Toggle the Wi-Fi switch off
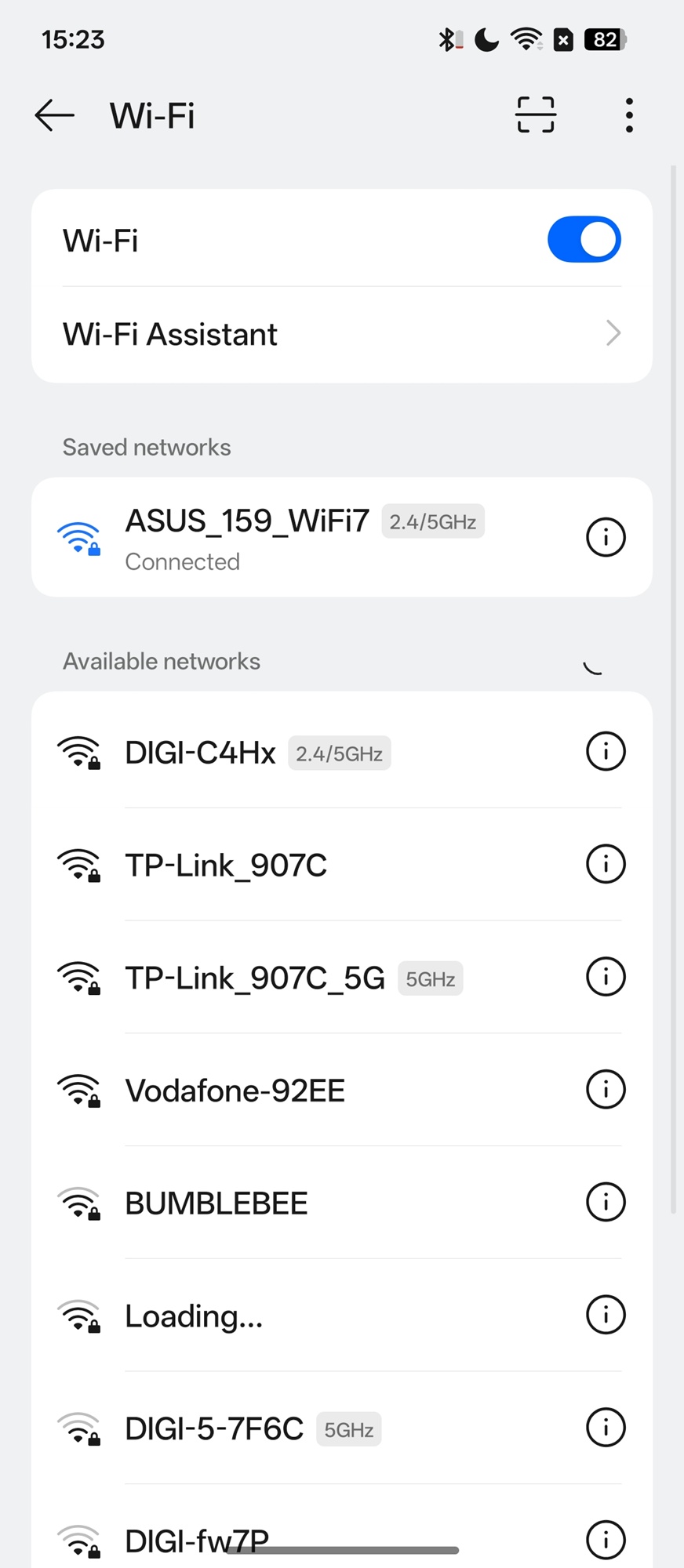684x1568 pixels. click(584, 240)
